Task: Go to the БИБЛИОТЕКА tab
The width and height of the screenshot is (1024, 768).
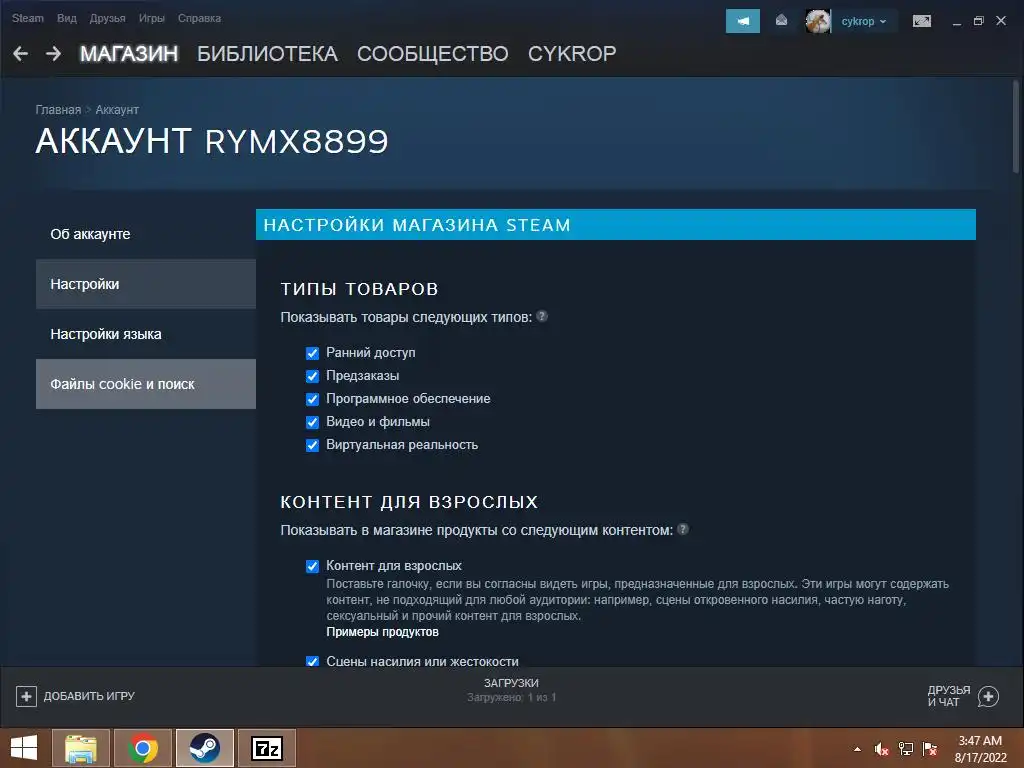Action: [268, 54]
